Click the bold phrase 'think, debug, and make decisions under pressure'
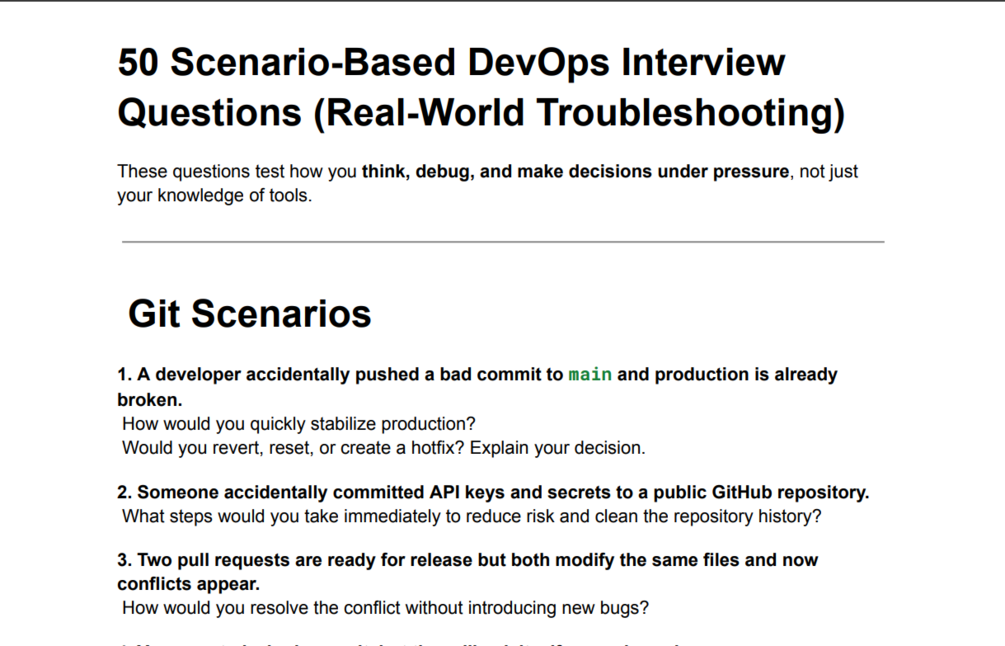The width and height of the screenshot is (1005, 646). (575, 172)
